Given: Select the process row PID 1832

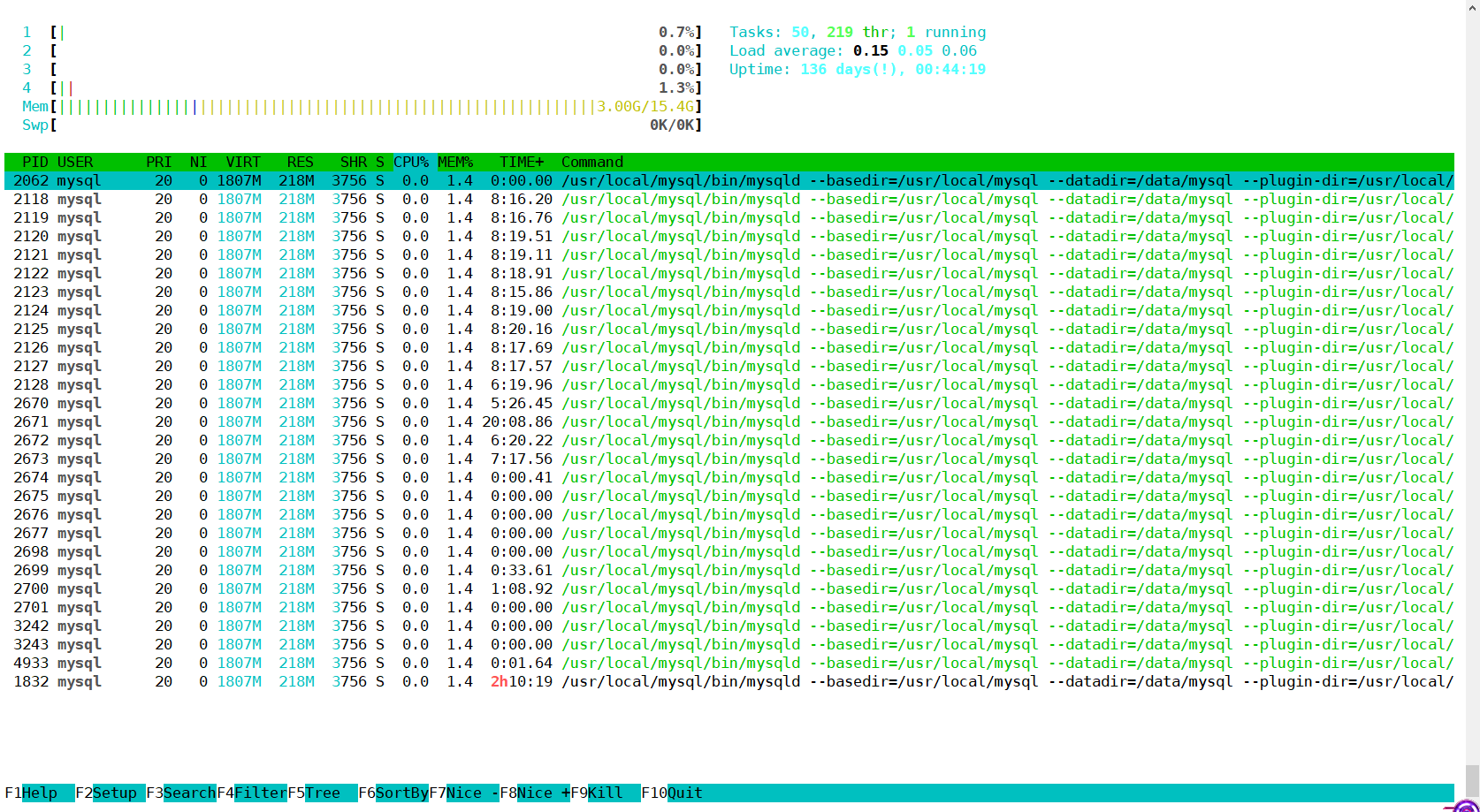Looking at the screenshot, I should tap(729, 681).
